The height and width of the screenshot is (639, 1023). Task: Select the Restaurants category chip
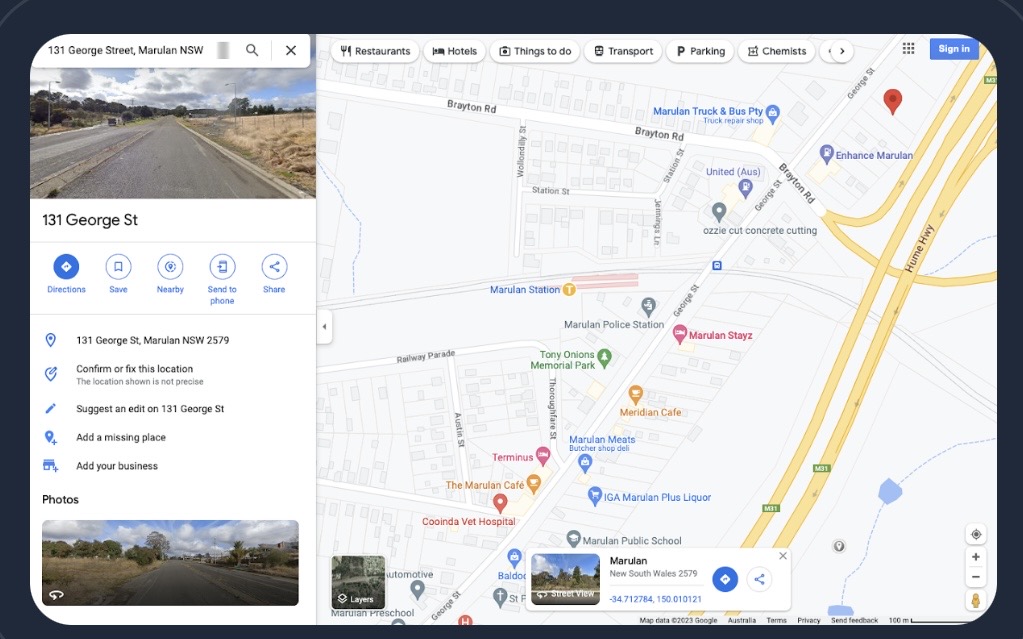[x=375, y=51]
